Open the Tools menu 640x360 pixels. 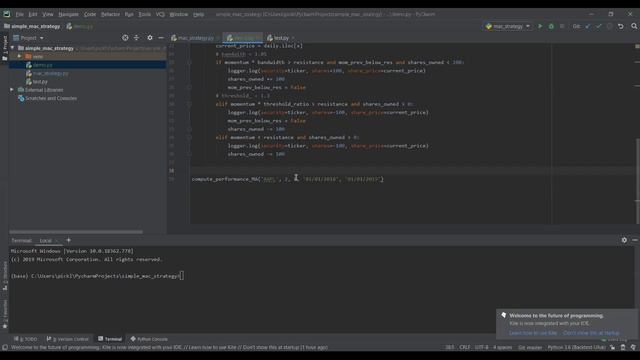pos(144,14)
